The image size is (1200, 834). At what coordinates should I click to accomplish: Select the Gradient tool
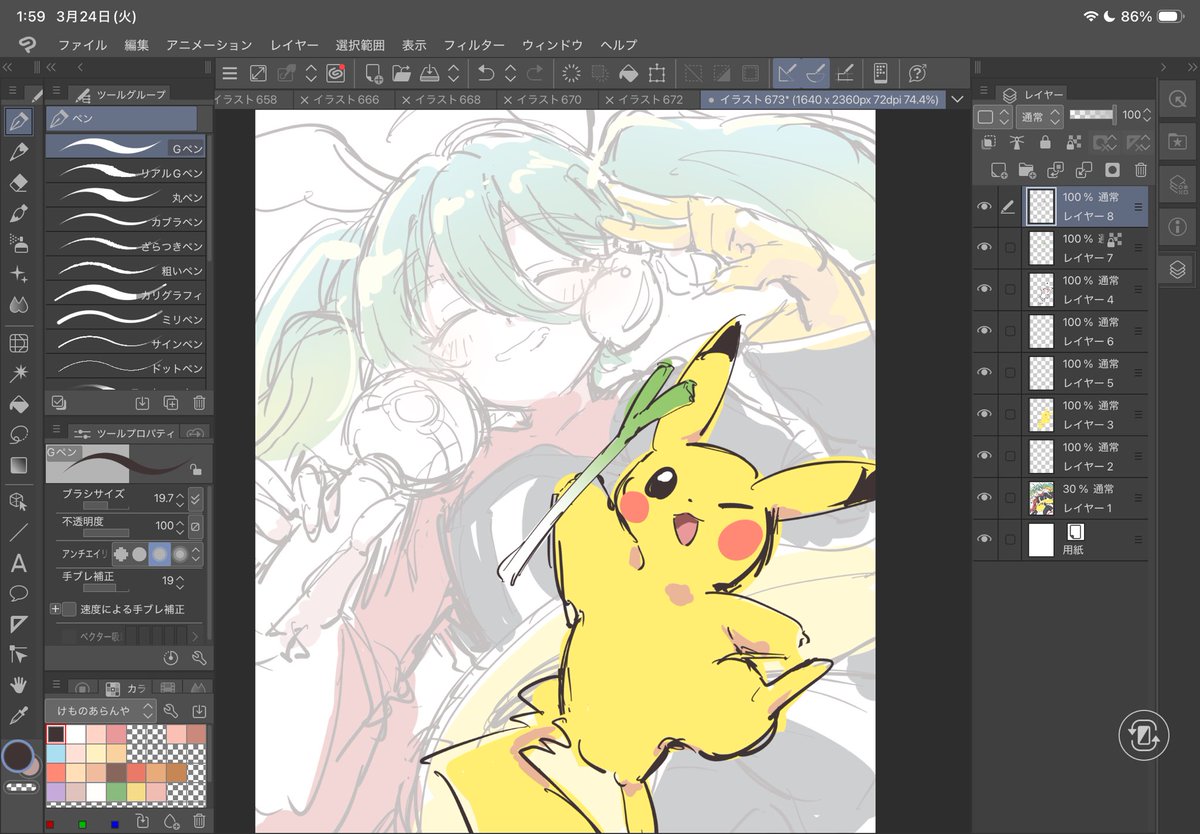tap(18, 465)
